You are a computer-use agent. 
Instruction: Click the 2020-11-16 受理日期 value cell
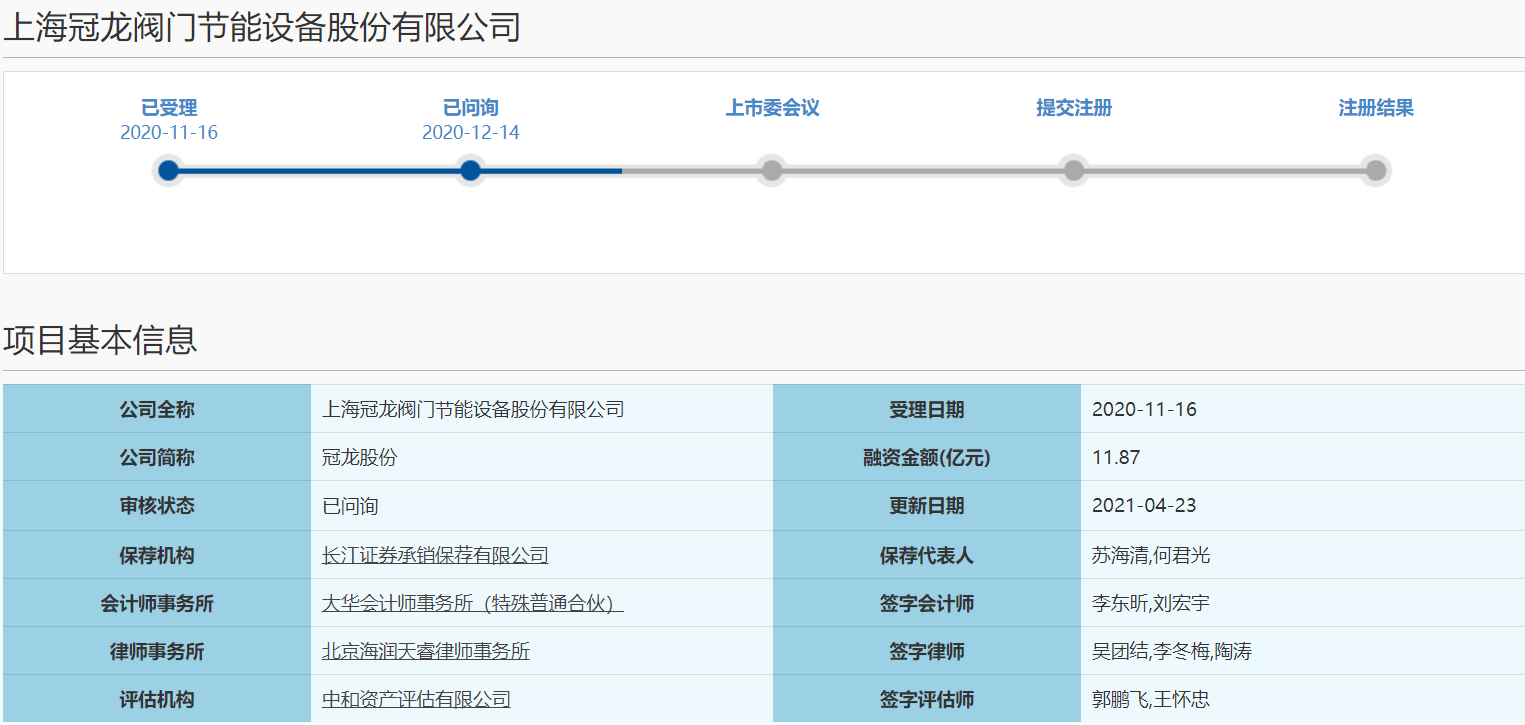pos(1303,409)
